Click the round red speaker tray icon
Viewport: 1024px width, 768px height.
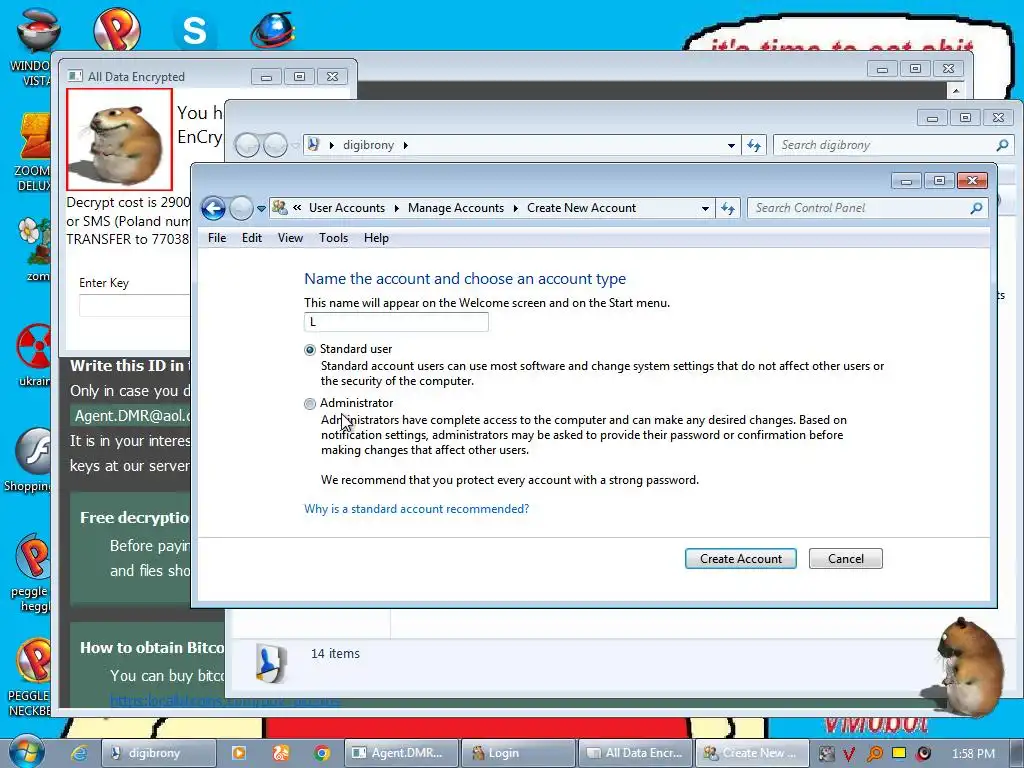(923, 754)
